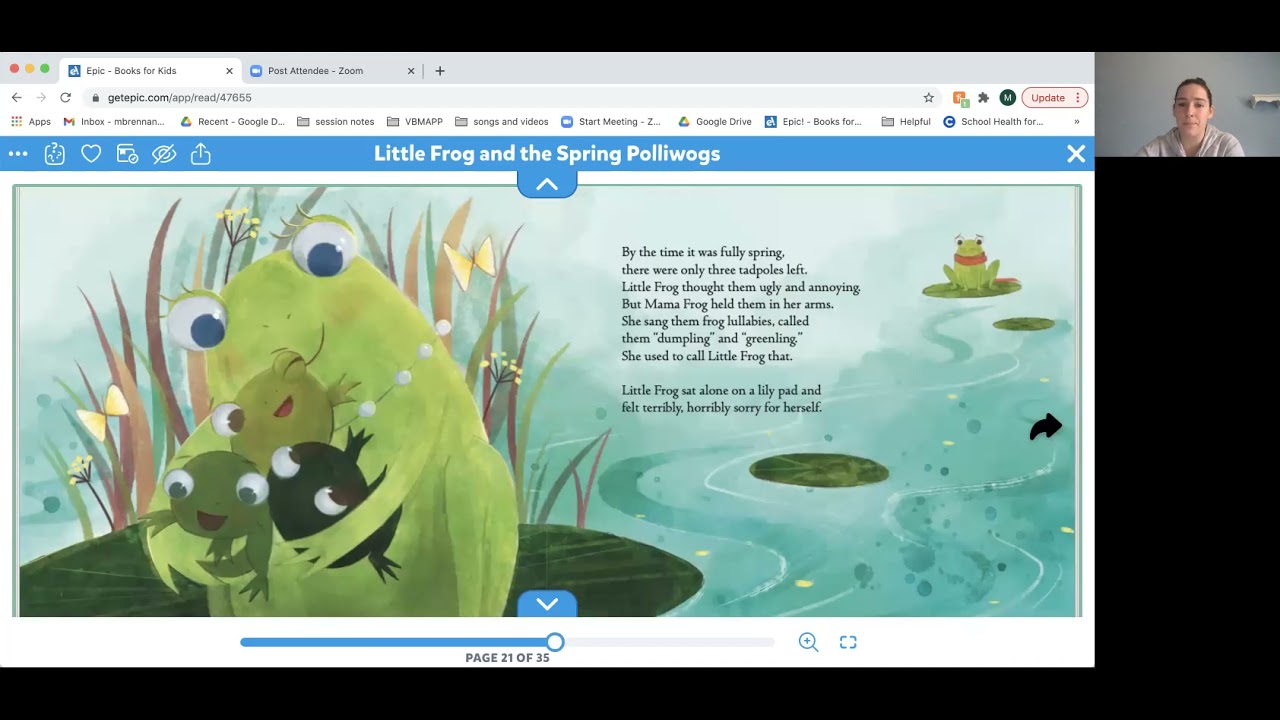1280x720 pixels.
Task: Show more bookmarks with double chevron
Action: point(1077,122)
